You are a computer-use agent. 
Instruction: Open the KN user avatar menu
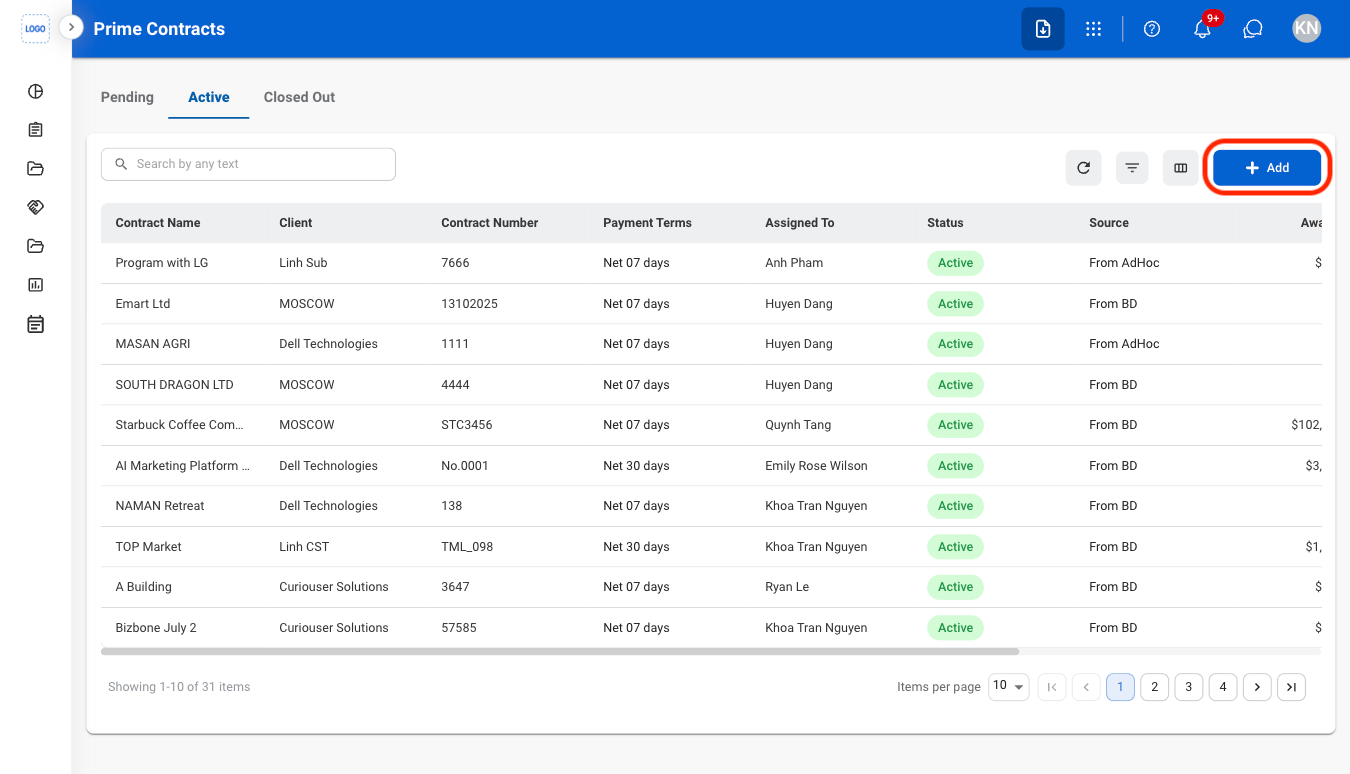pos(1306,29)
